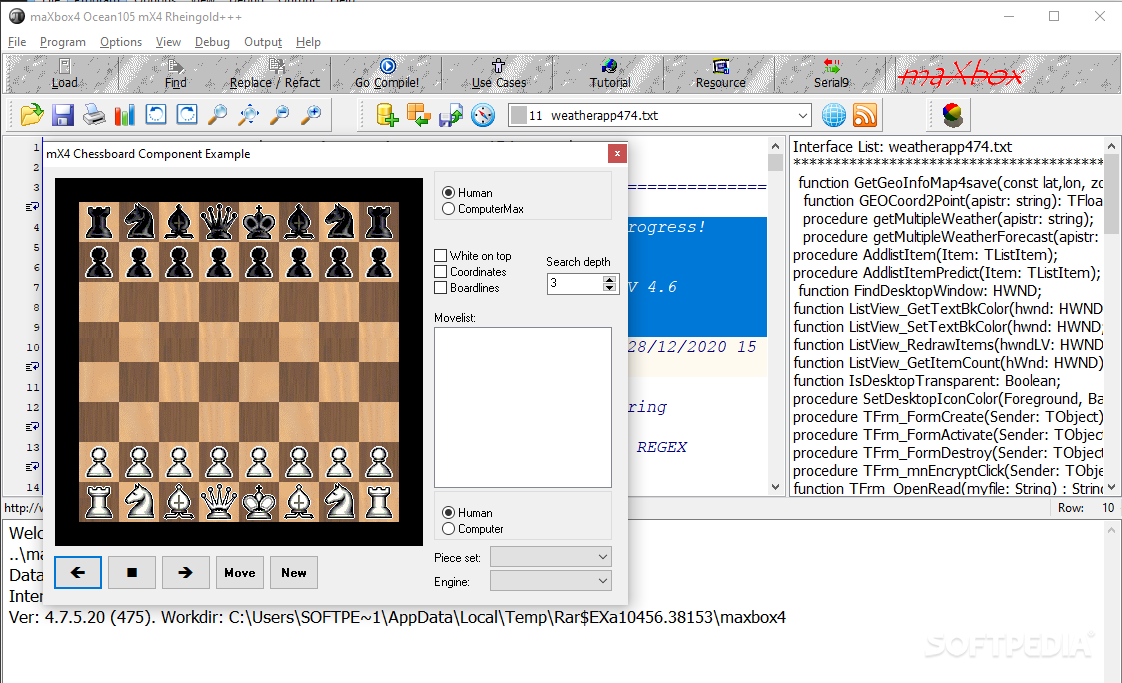The height and width of the screenshot is (683, 1122).
Task: Open the Piece set dropdown
Action: click(x=550, y=557)
